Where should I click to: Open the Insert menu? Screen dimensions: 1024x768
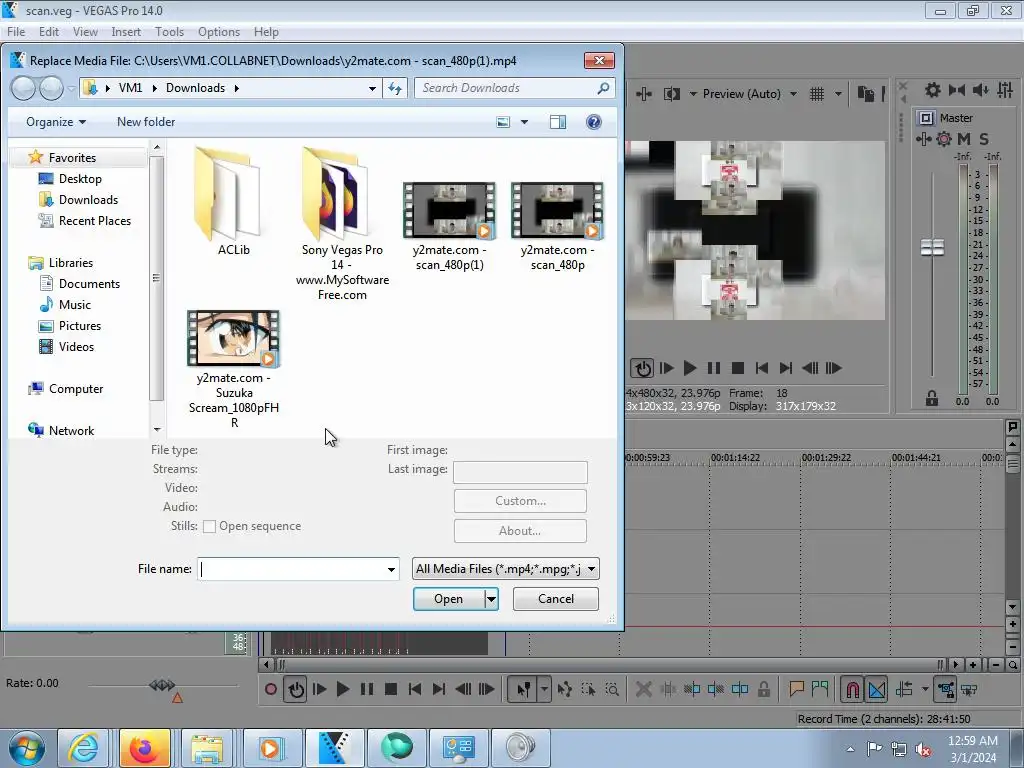126,32
